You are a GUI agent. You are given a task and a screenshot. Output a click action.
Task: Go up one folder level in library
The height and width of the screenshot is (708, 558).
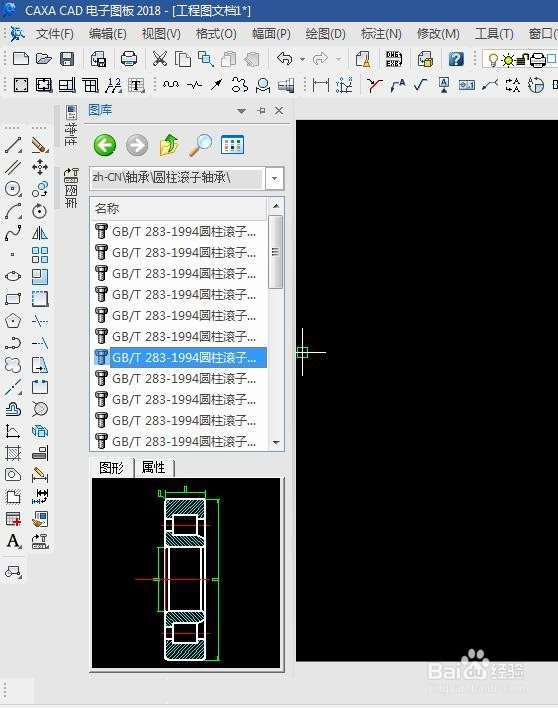pyautogui.click(x=169, y=145)
